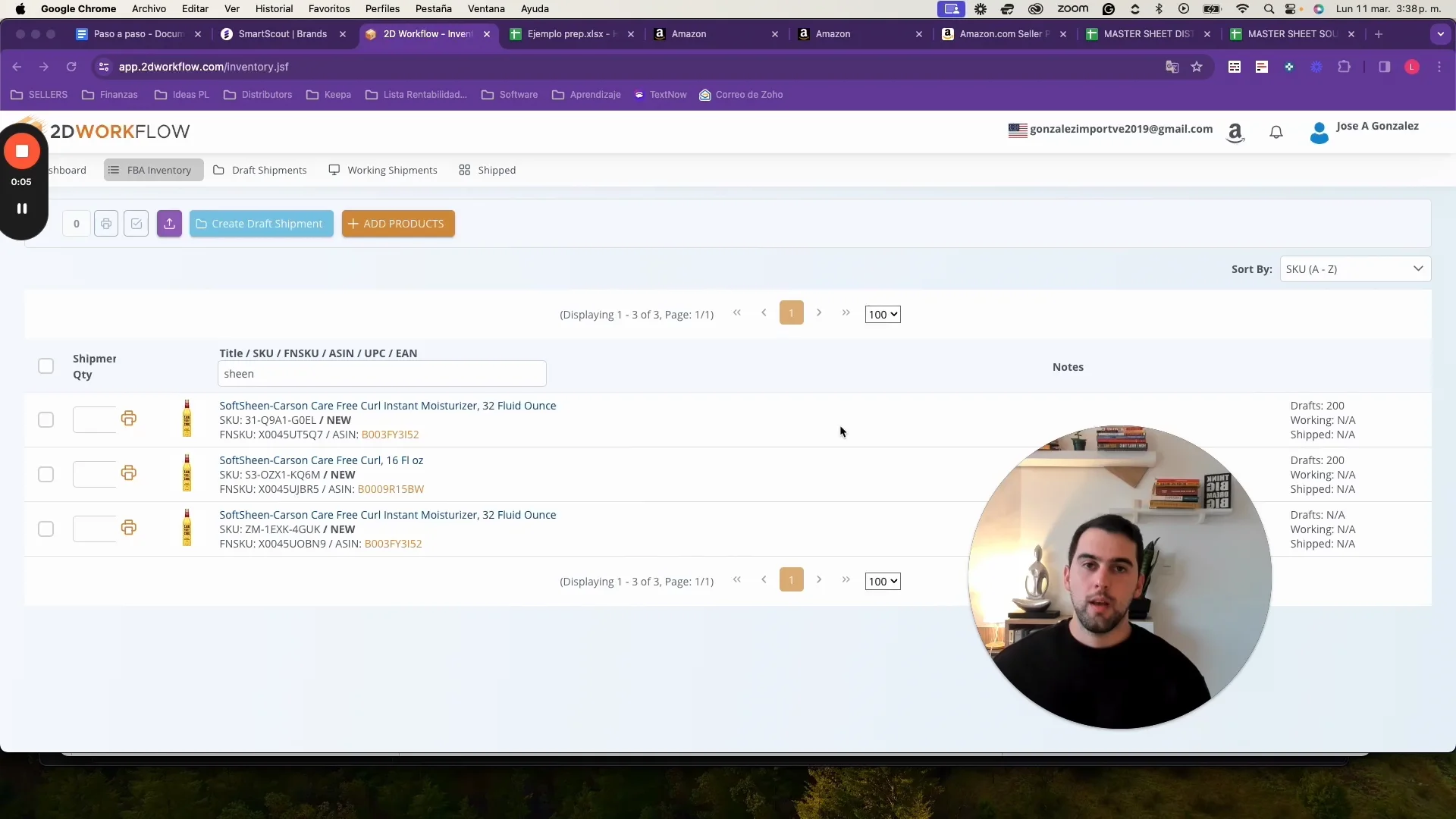Switch to the SmartScout | Brands browser tab
1456x819 pixels.
point(283,34)
